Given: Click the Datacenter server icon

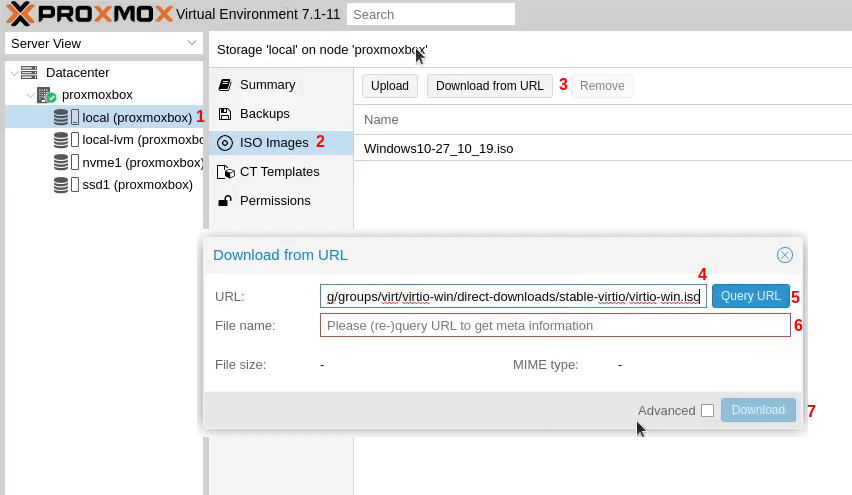Looking at the screenshot, I should click(29, 72).
